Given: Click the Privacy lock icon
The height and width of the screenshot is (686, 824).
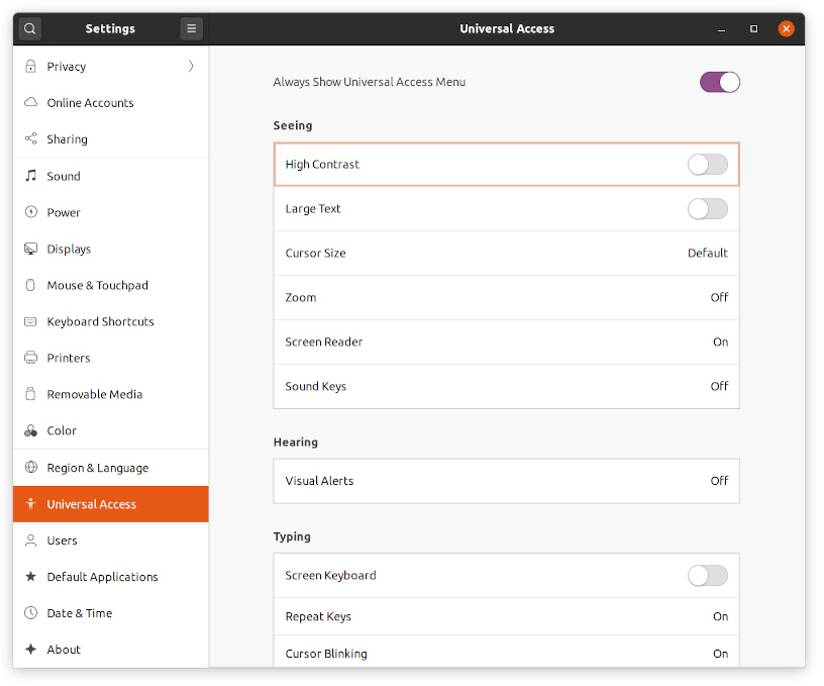Looking at the screenshot, I should [x=31, y=66].
